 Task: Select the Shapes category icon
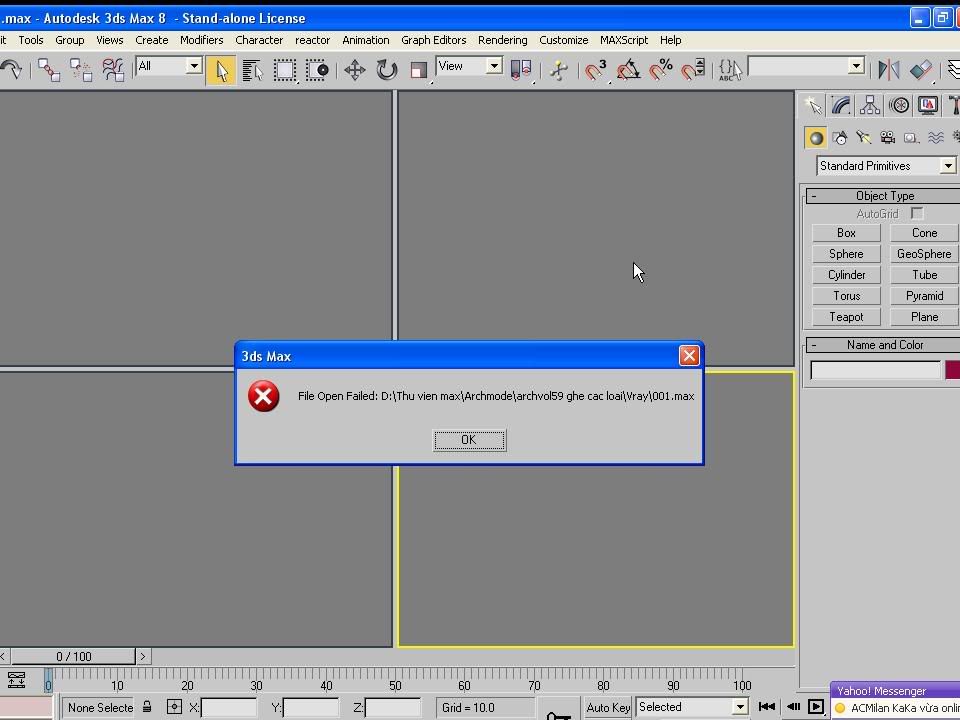tap(839, 138)
